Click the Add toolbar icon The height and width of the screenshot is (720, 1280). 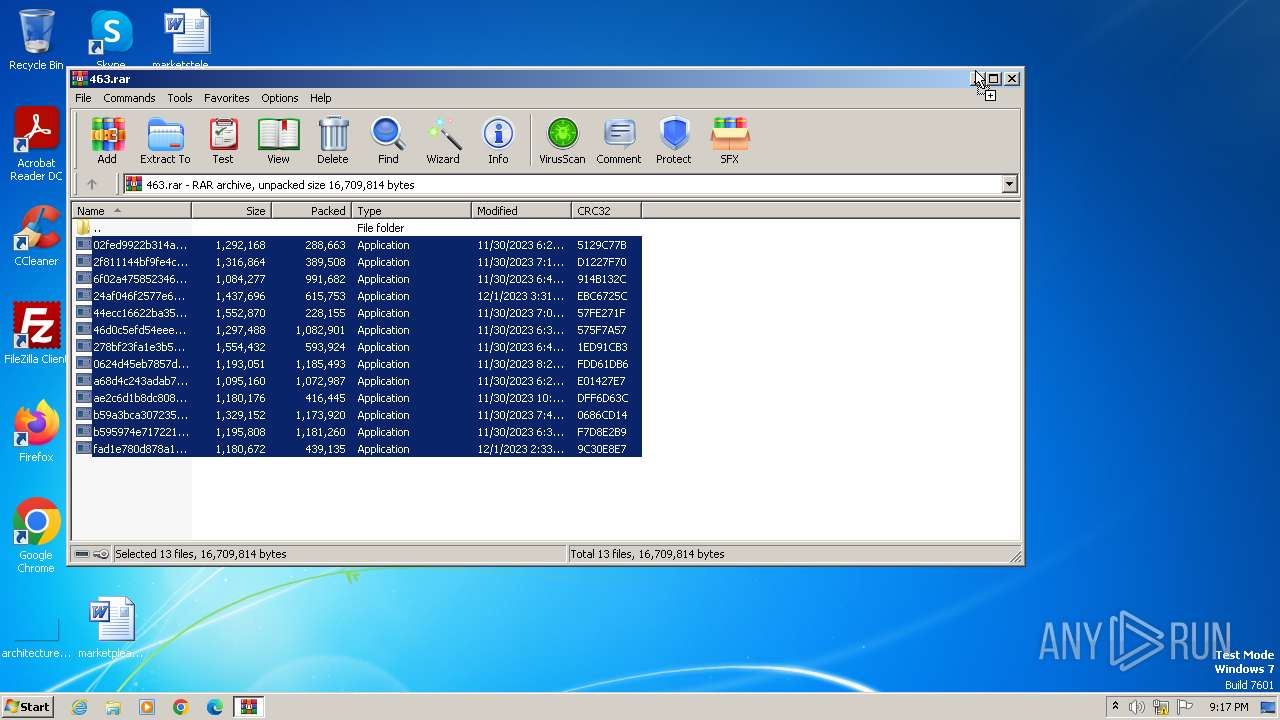(107, 141)
